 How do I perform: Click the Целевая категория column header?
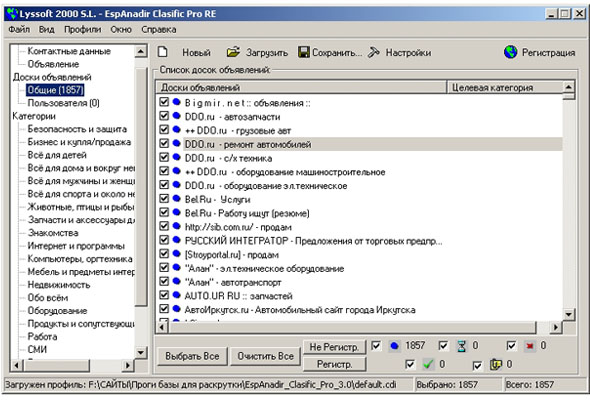click(x=504, y=87)
